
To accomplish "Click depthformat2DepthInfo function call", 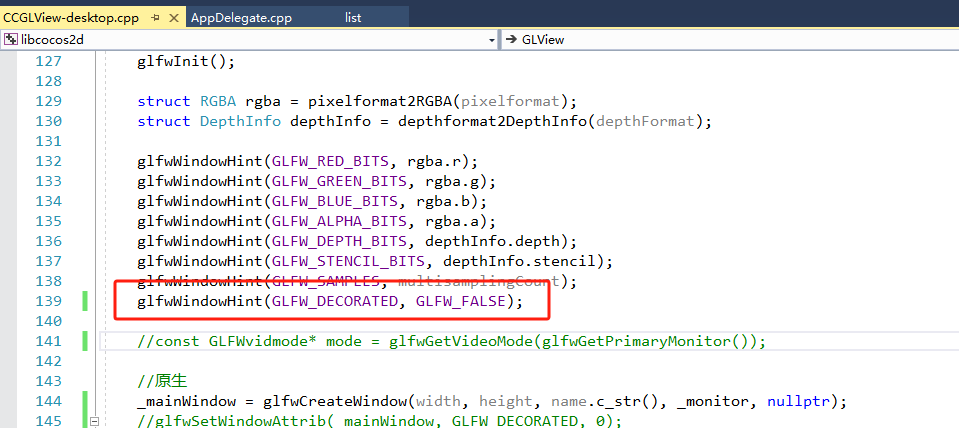I will (x=492, y=121).
